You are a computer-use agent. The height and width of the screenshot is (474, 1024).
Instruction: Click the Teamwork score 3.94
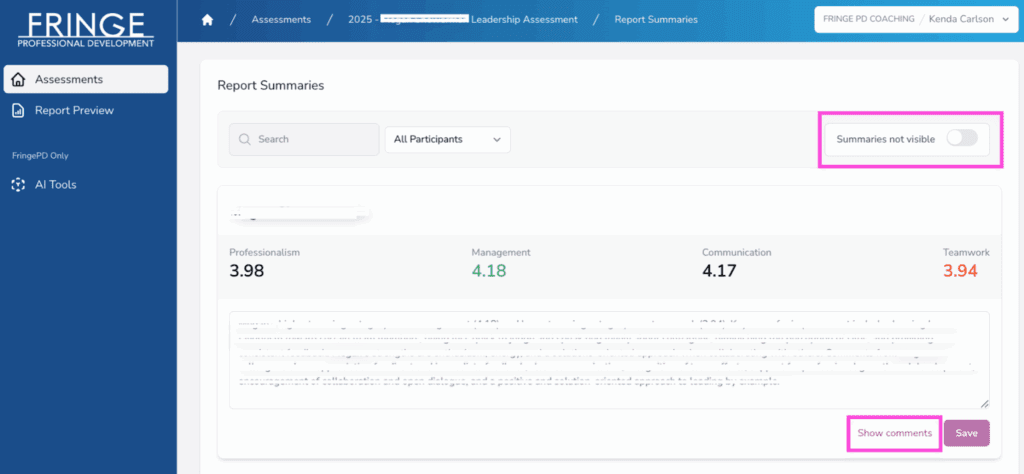click(x=959, y=270)
